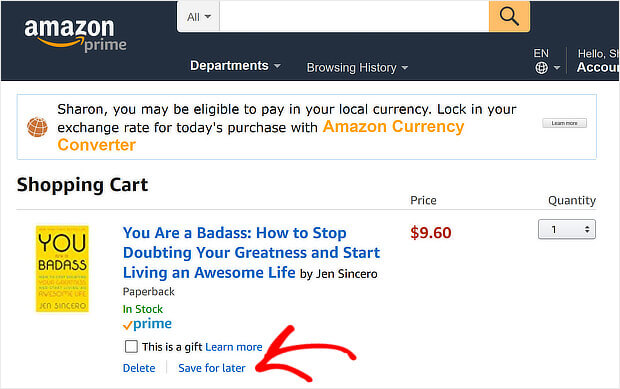Expand the Departments menu
620x389 pixels.
(x=235, y=66)
